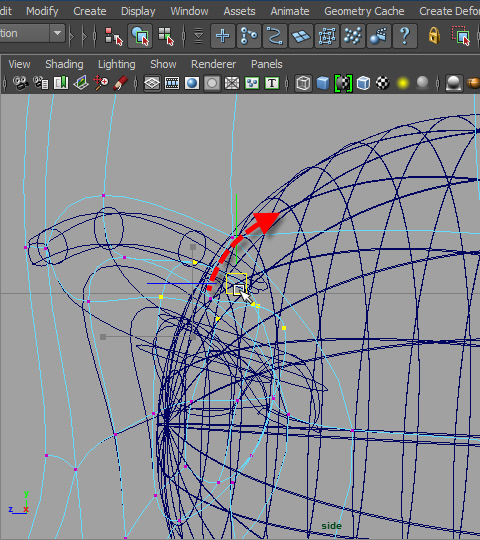Click the camera bookmarks icon

pos(61,83)
